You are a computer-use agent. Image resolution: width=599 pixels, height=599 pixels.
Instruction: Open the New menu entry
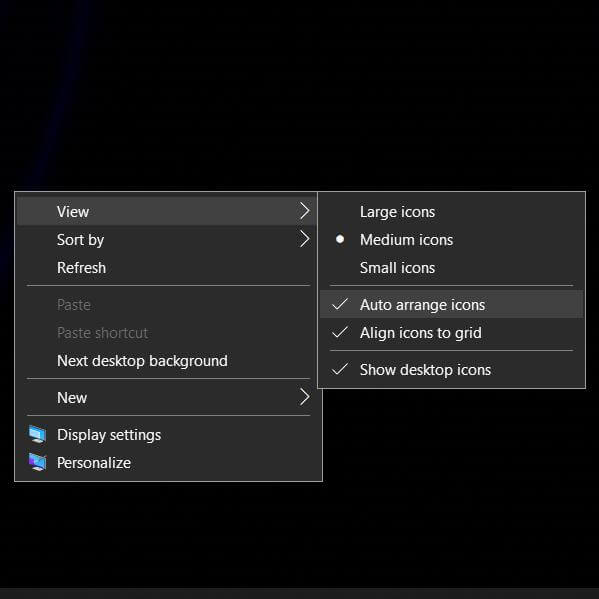[167, 398]
